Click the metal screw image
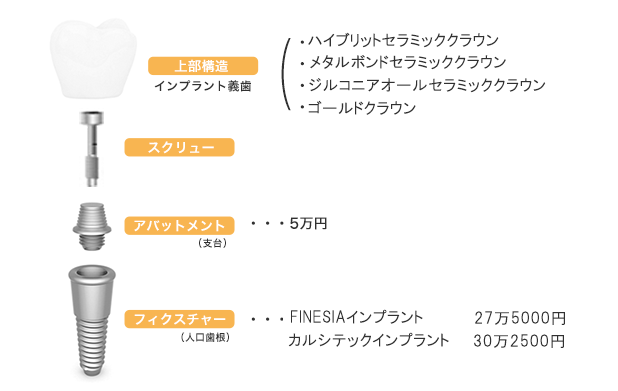This screenshot has height=391, width=618. point(92,149)
